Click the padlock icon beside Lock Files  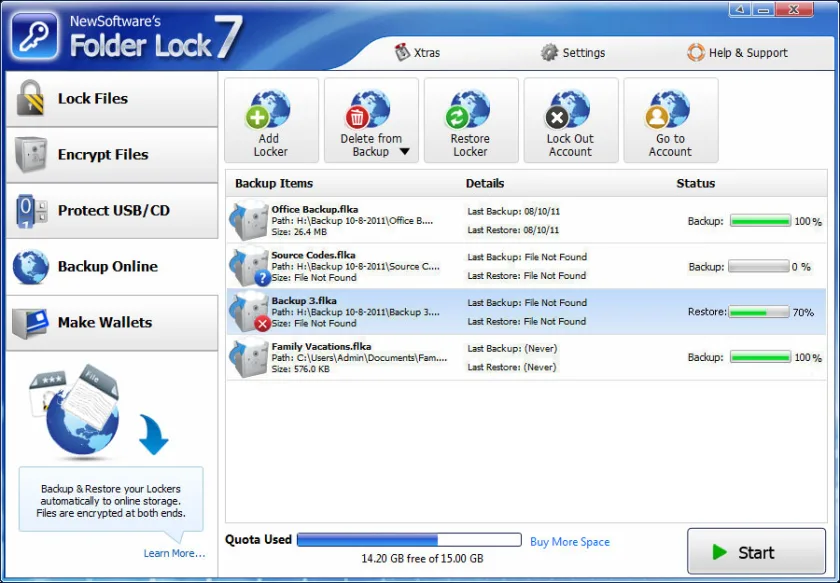(30, 98)
